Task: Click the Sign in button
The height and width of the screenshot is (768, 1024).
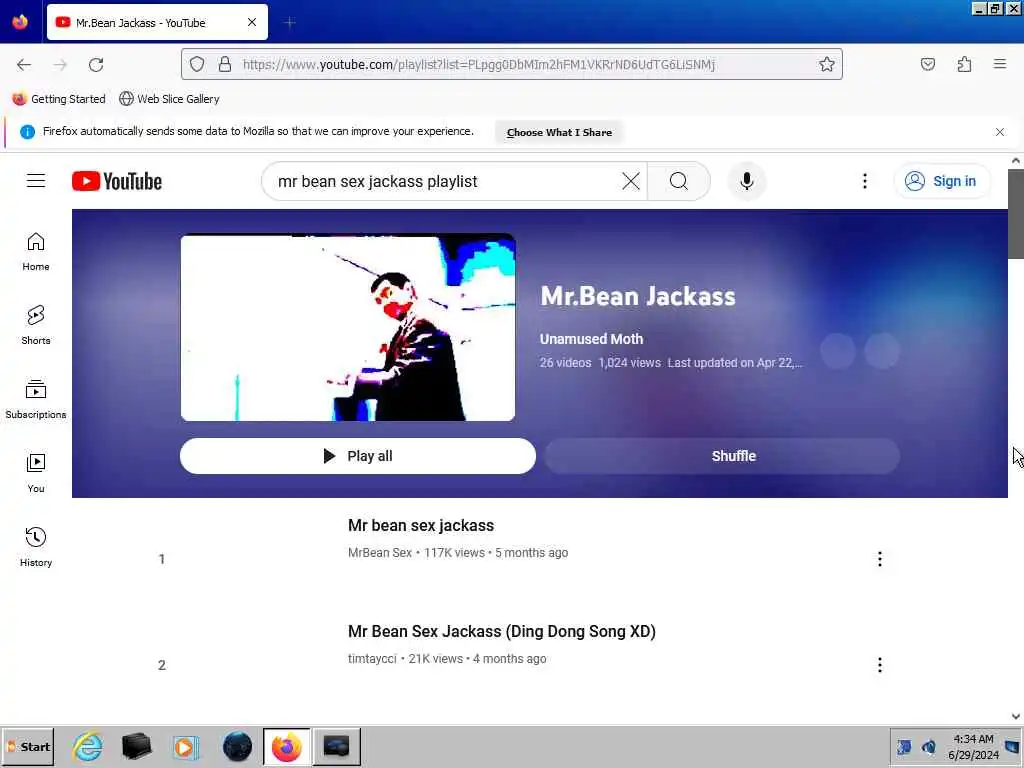Action: coord(942,181)
